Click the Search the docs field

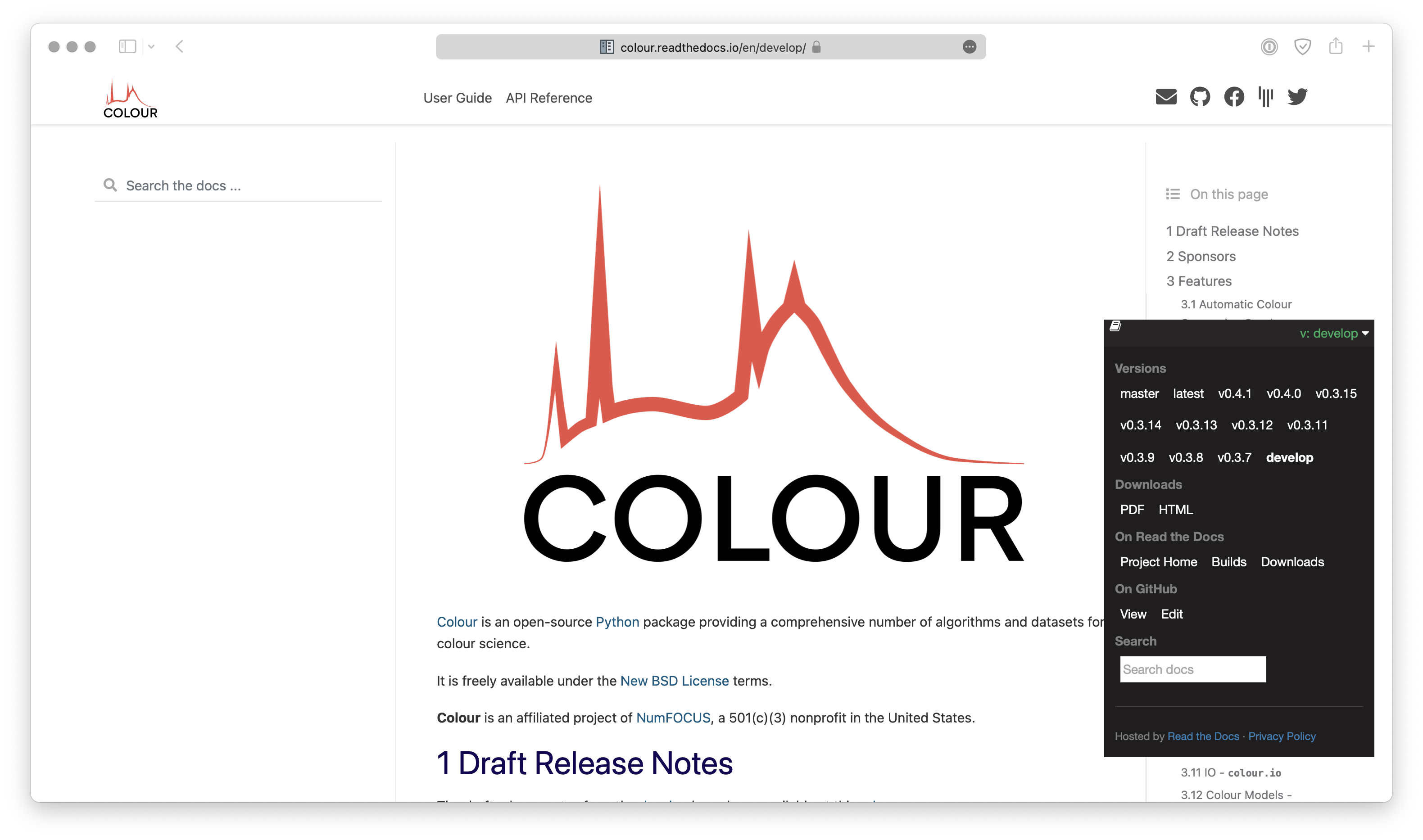click(x=244, y=185)
